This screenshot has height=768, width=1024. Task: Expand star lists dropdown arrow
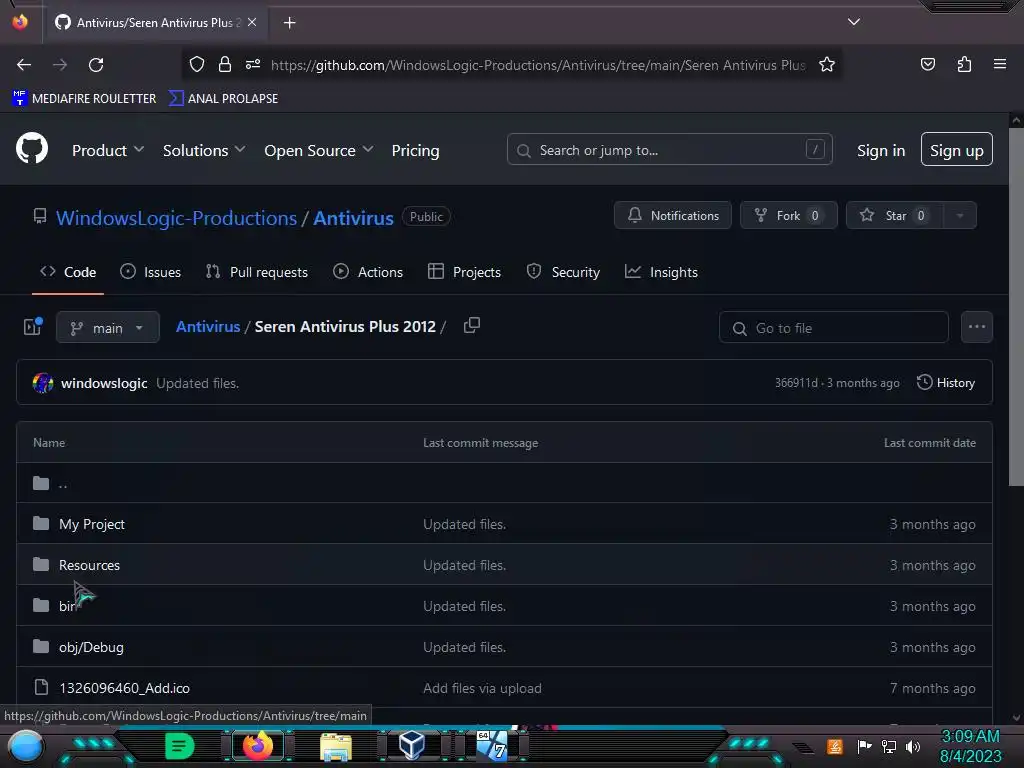(960, 215)
